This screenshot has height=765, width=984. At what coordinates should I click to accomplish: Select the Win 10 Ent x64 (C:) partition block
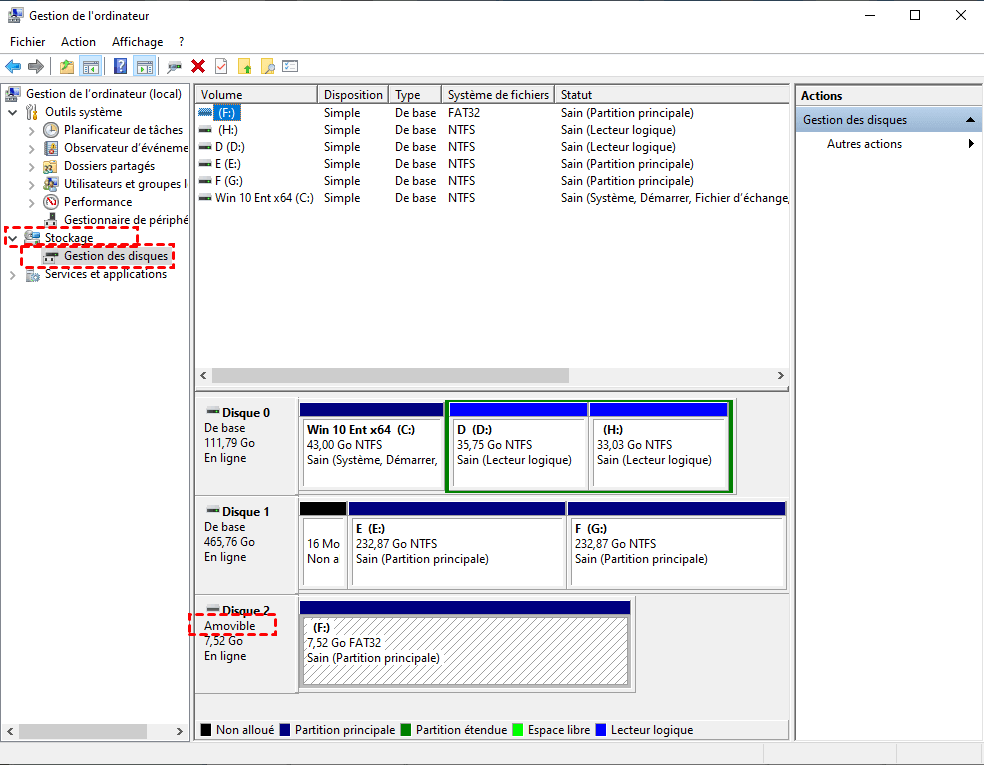pos(372,445)
